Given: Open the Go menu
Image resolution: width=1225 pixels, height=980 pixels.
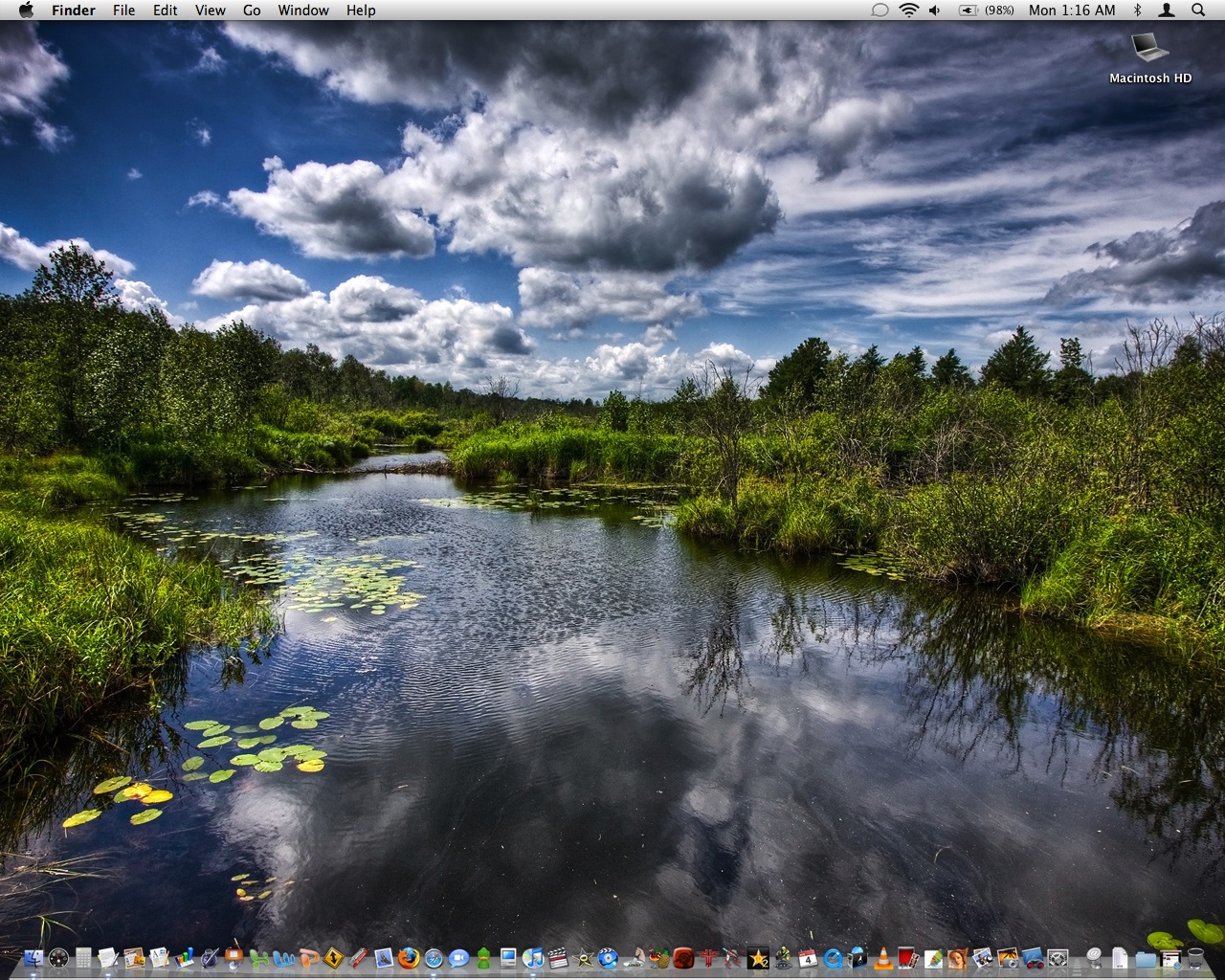Looking at the screenshot, I should click(x=252, y=11).
